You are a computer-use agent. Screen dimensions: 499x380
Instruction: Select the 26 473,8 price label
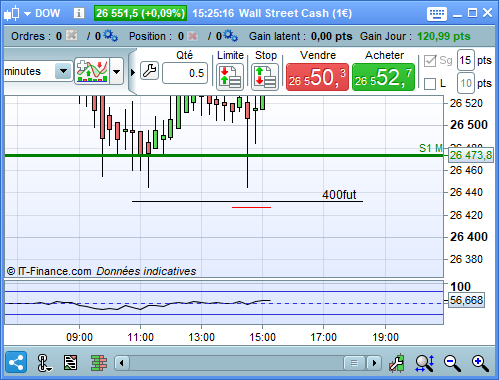tap(470, 155)
